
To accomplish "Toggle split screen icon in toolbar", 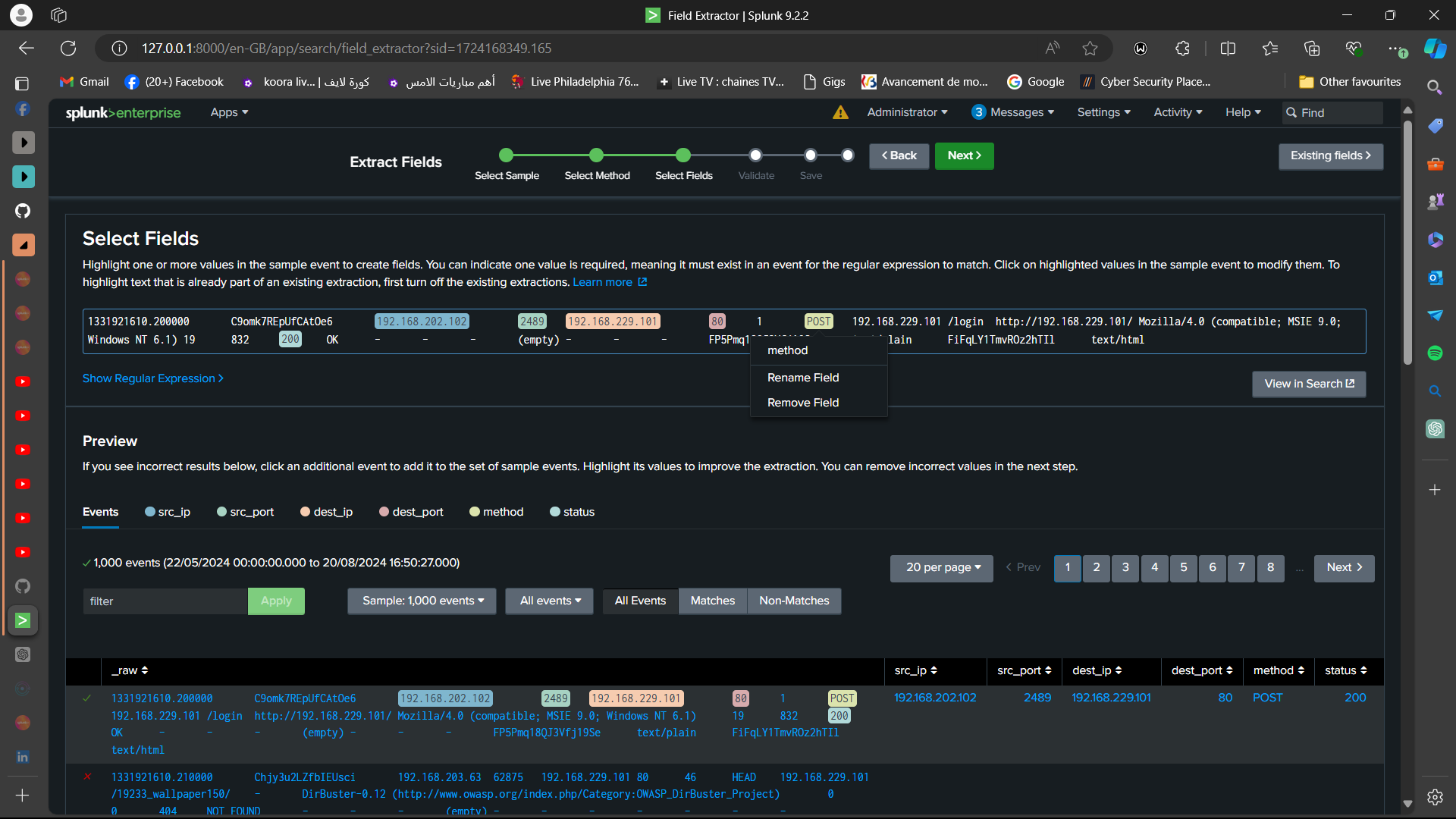I will (1228, 49).
